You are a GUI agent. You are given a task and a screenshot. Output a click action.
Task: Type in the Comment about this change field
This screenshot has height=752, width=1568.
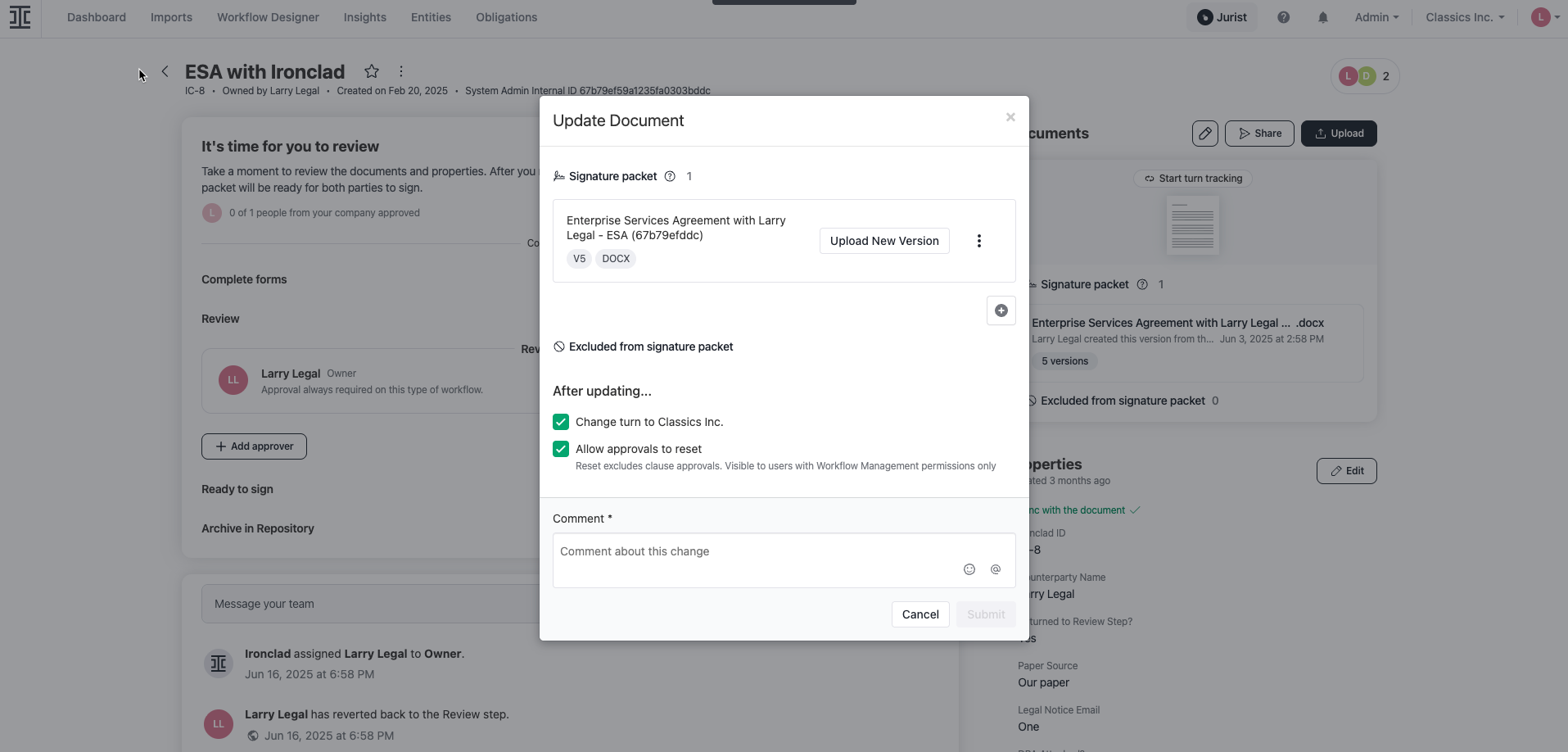(737, 551)
